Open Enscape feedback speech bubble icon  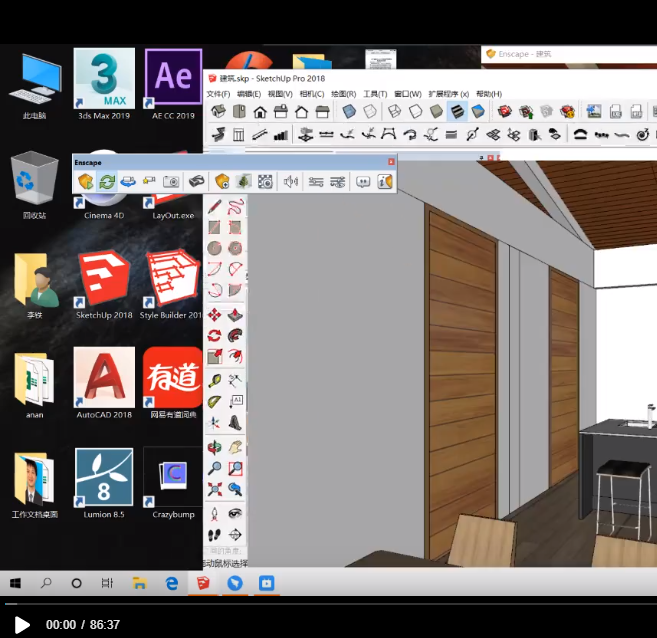click(x=363, y=182)
